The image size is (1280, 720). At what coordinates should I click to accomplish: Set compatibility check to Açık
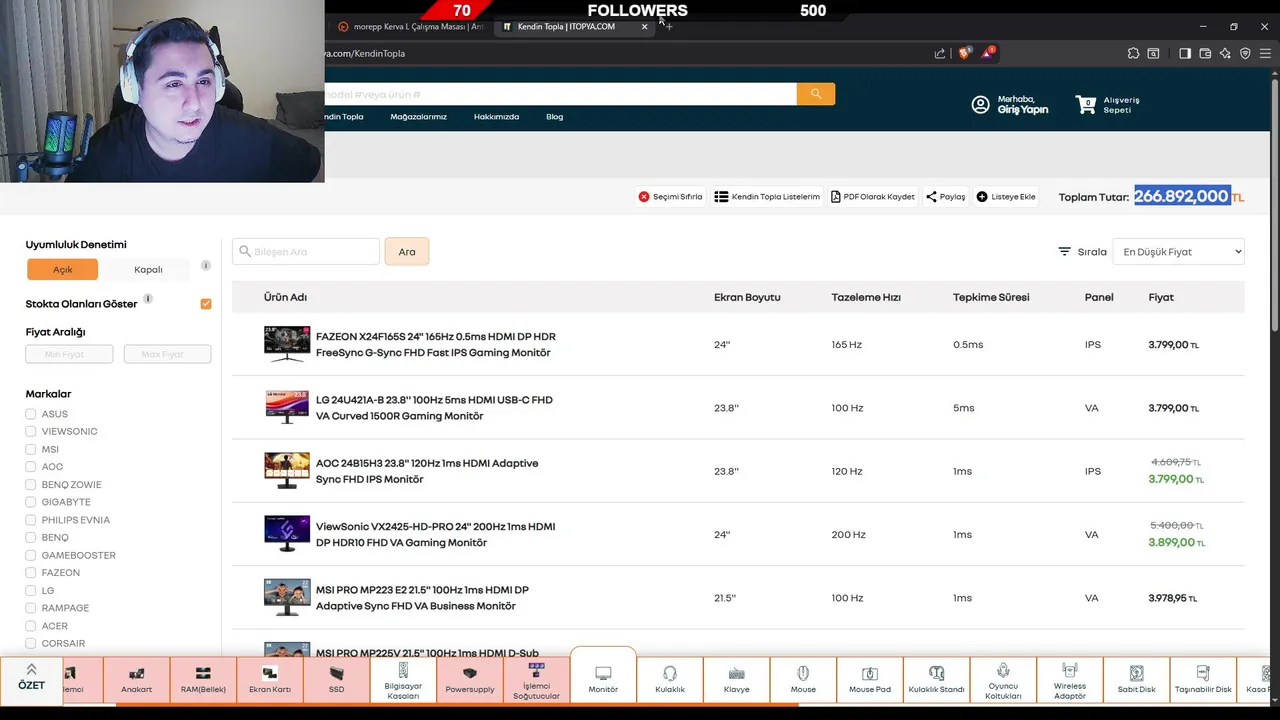click(x=63, y=269)
